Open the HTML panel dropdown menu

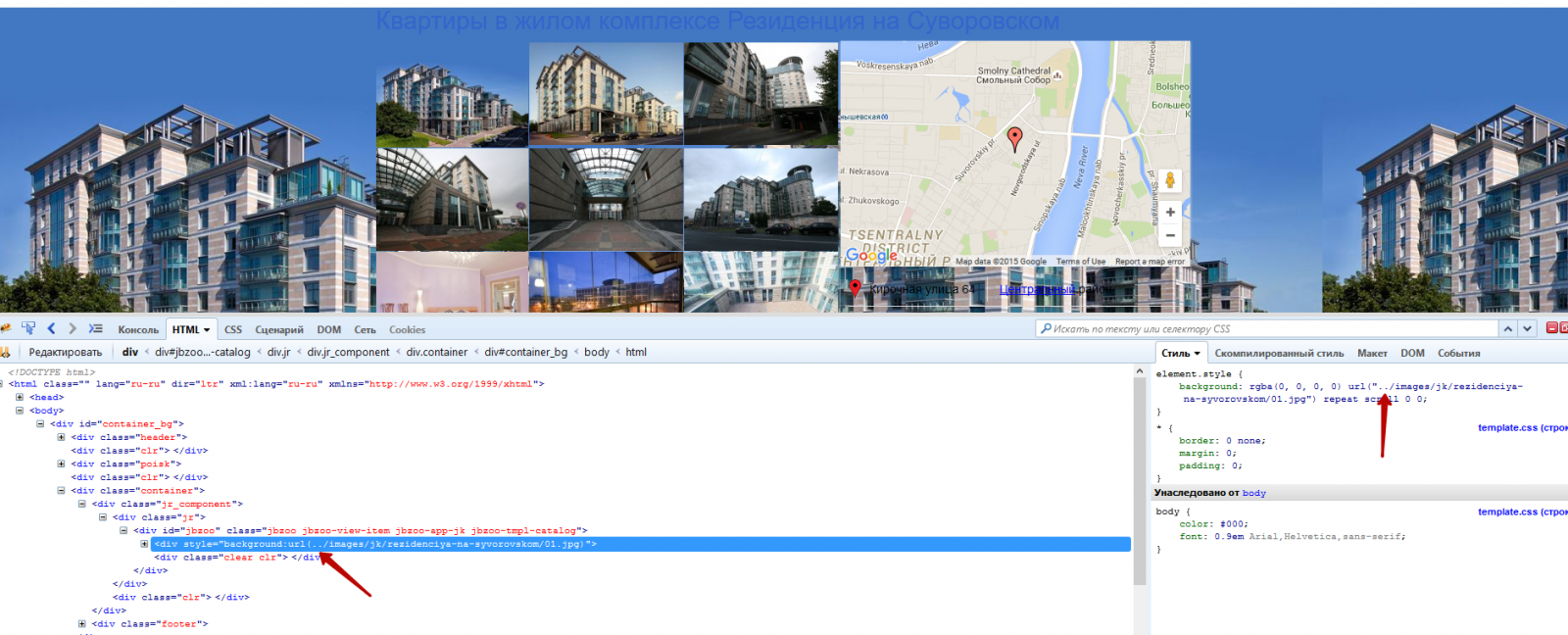(x=207, y=330)
